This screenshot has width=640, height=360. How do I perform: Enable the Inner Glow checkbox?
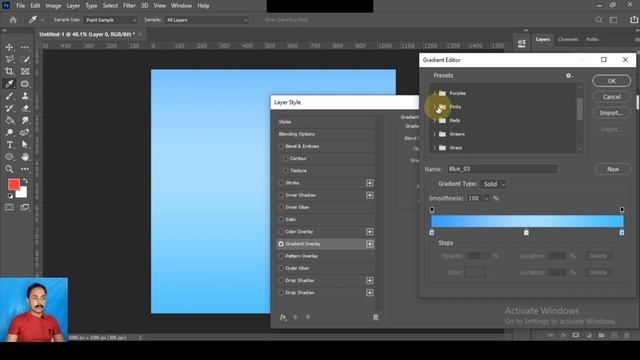[x=281, y=207]
